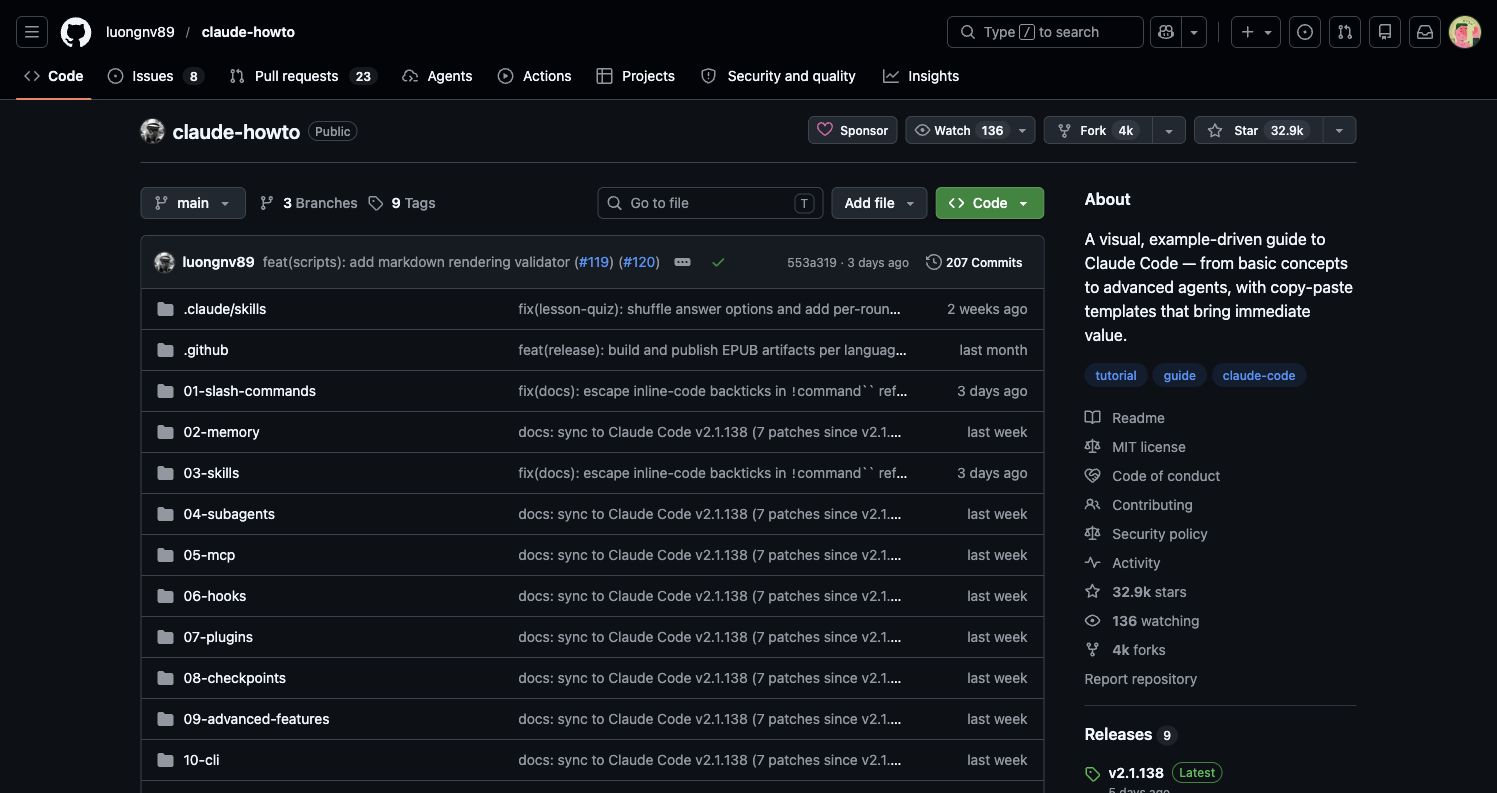The image size is (1497, 793).
Task: Open the 207 Commits history link
Action: point(974,262)
